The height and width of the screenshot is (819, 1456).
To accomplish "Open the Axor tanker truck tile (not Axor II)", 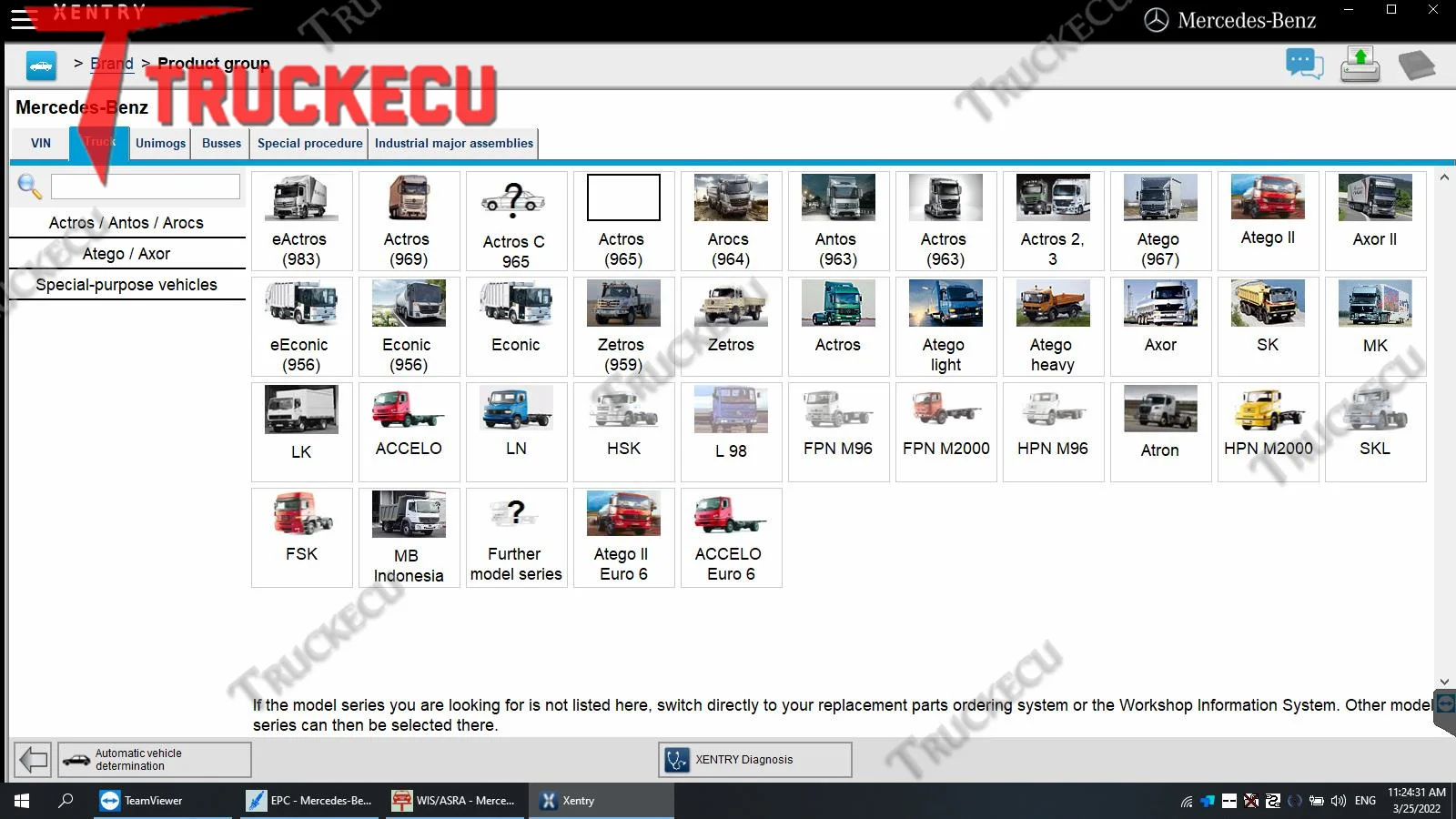I will point(1160,327).
